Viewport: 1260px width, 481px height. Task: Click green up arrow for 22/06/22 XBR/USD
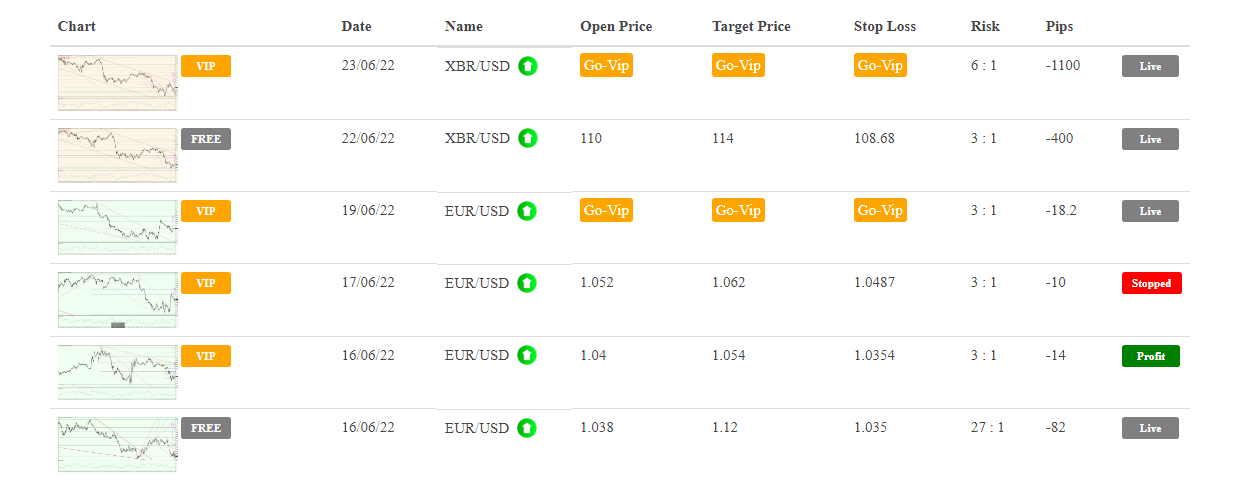point(528,138)
